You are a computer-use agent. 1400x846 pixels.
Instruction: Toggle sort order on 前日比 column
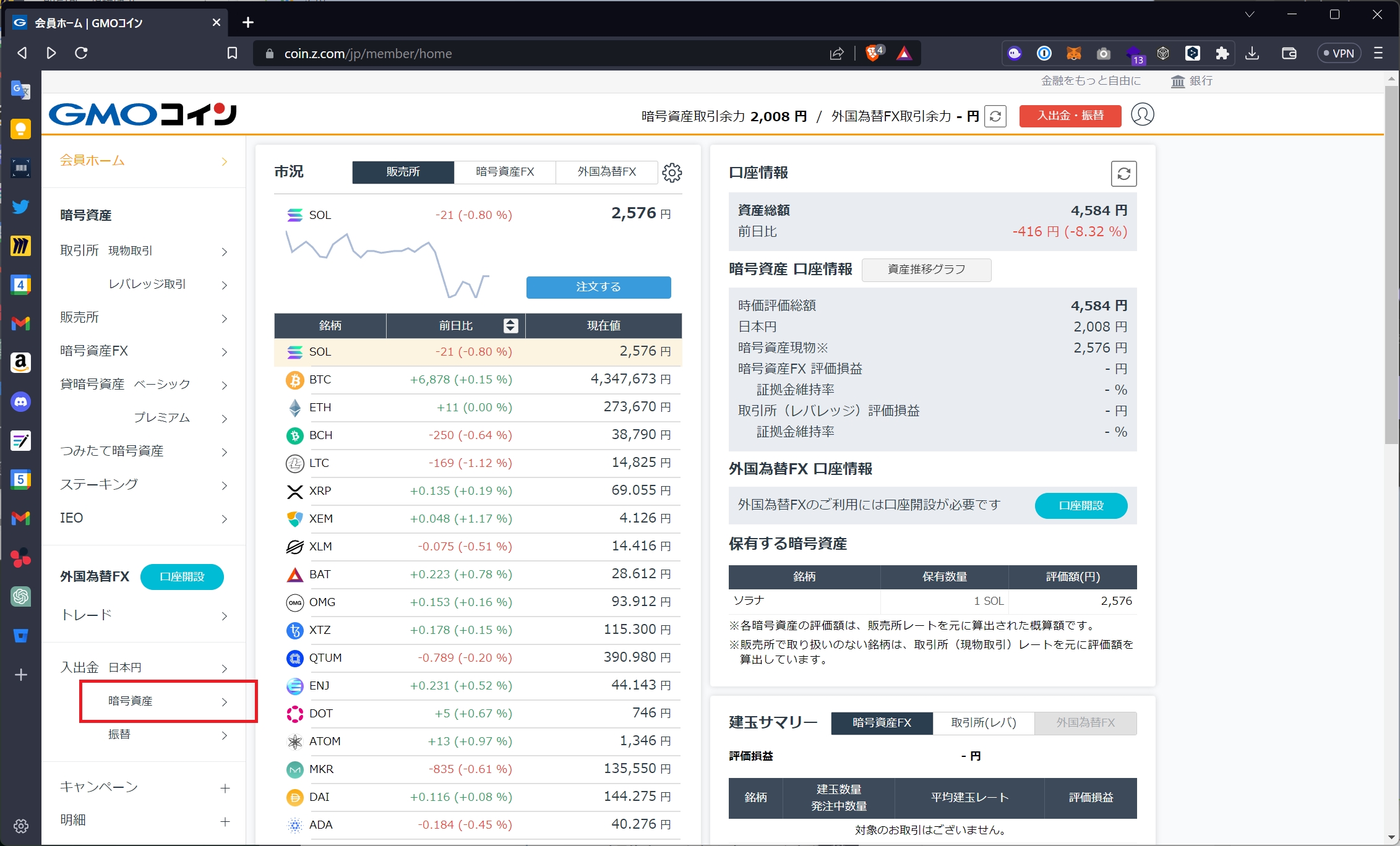pos(510,326)
